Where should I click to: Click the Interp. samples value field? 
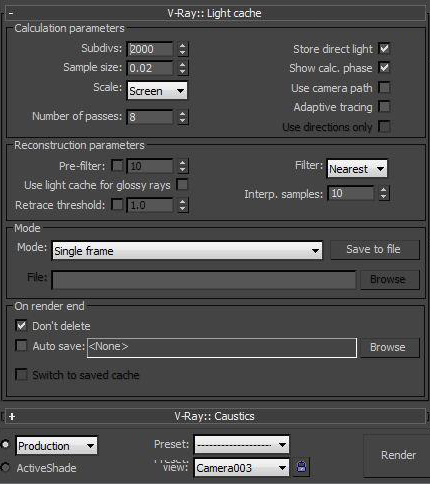pyautogui.click(x=351, y=193)
